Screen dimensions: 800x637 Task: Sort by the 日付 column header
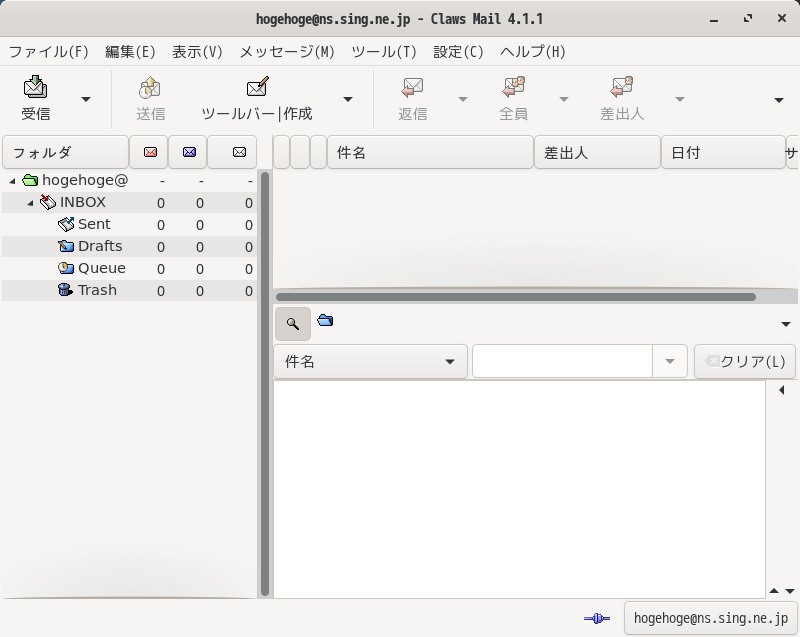tap(723, 152)
